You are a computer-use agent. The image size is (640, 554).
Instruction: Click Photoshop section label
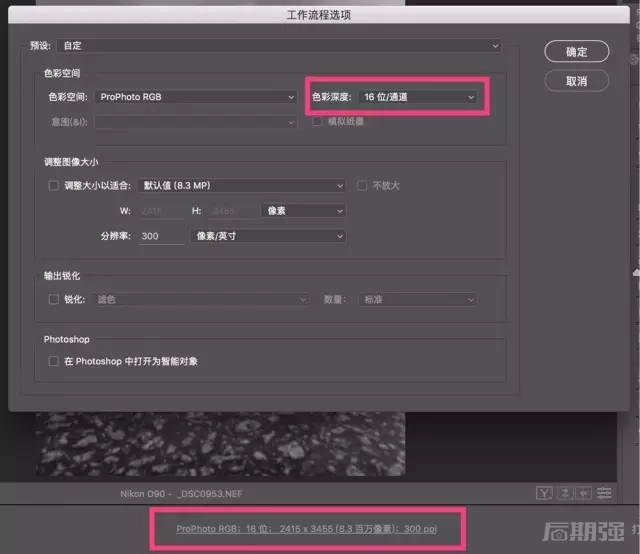(x=67, y=339)
